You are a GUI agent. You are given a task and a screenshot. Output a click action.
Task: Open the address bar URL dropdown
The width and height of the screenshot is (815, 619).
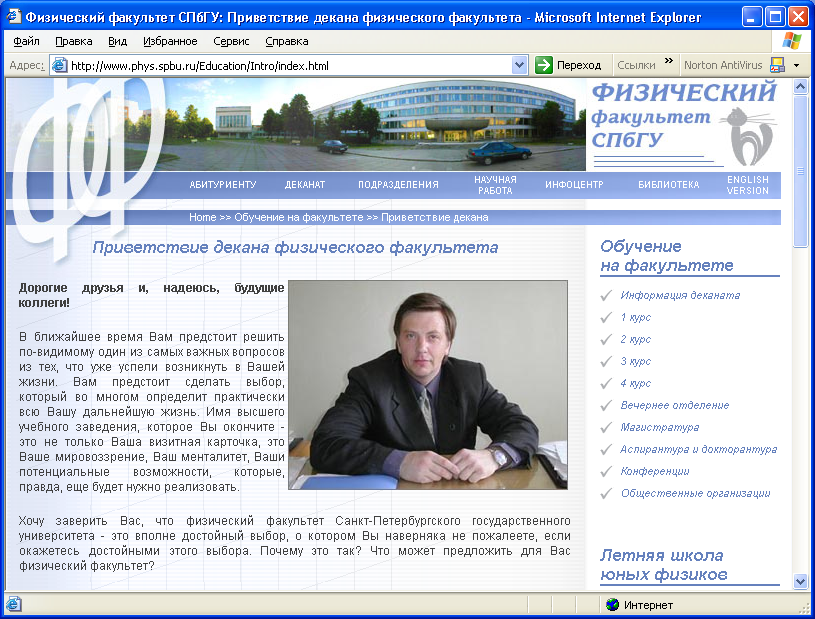[519, 65]
